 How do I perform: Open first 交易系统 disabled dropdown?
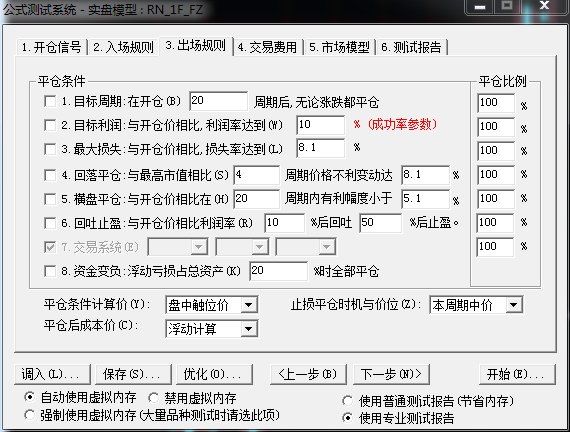178,247
